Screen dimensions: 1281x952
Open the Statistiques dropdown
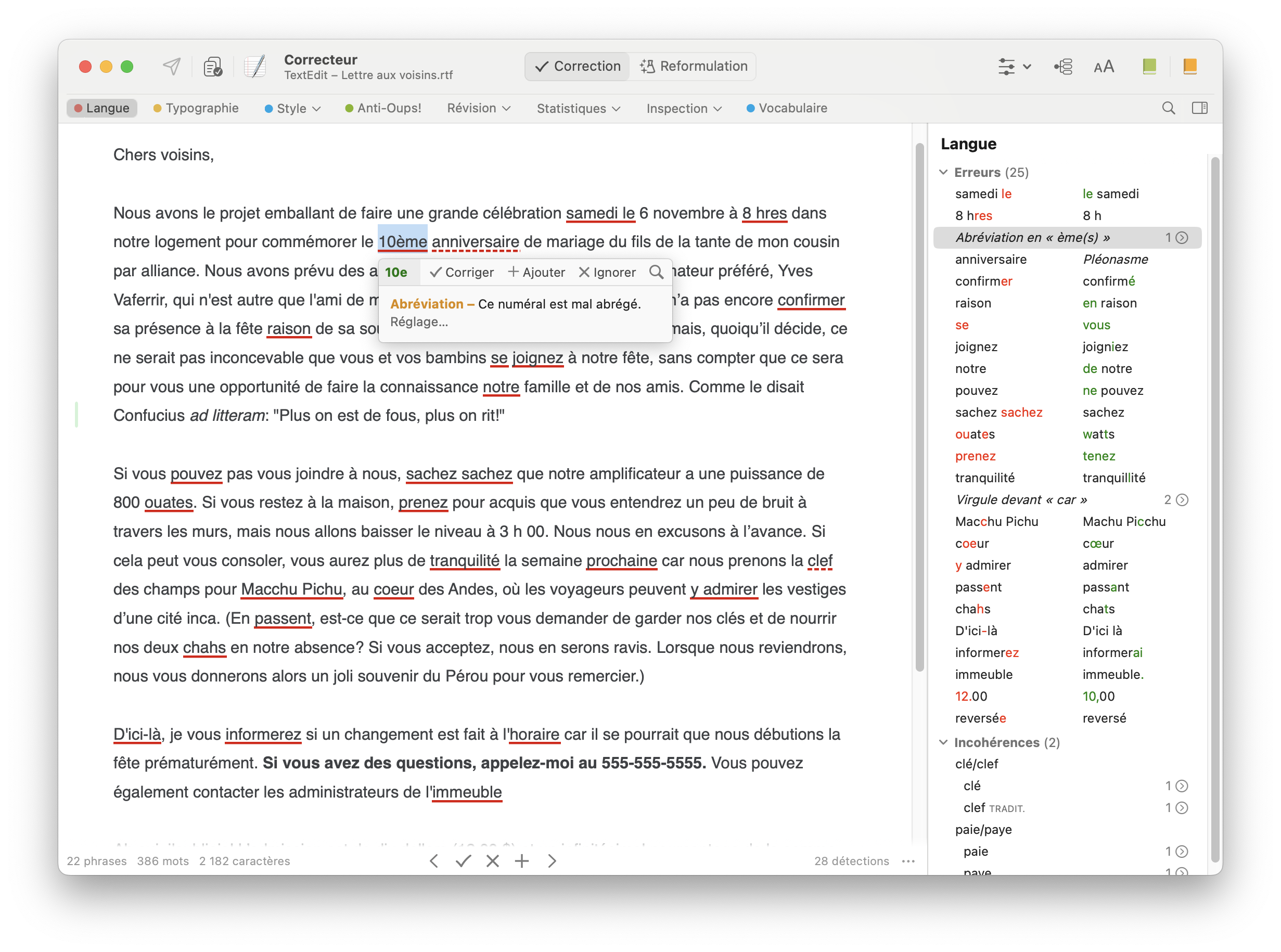point(578,108)
